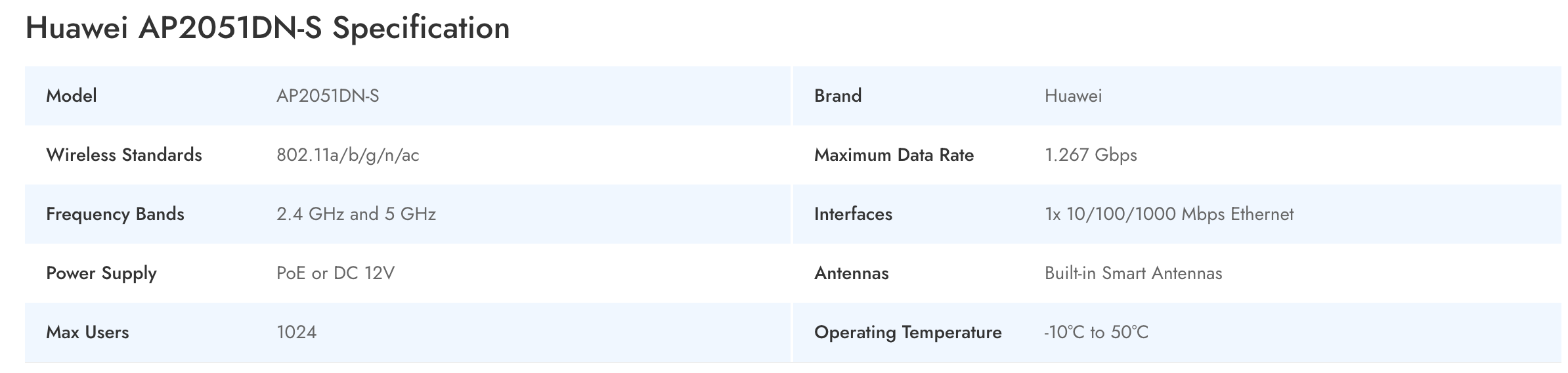Viewport: 1568px width, 373px height.
Task: Click the Built-in Smart Antennas value
Action: pos(1133,273)
